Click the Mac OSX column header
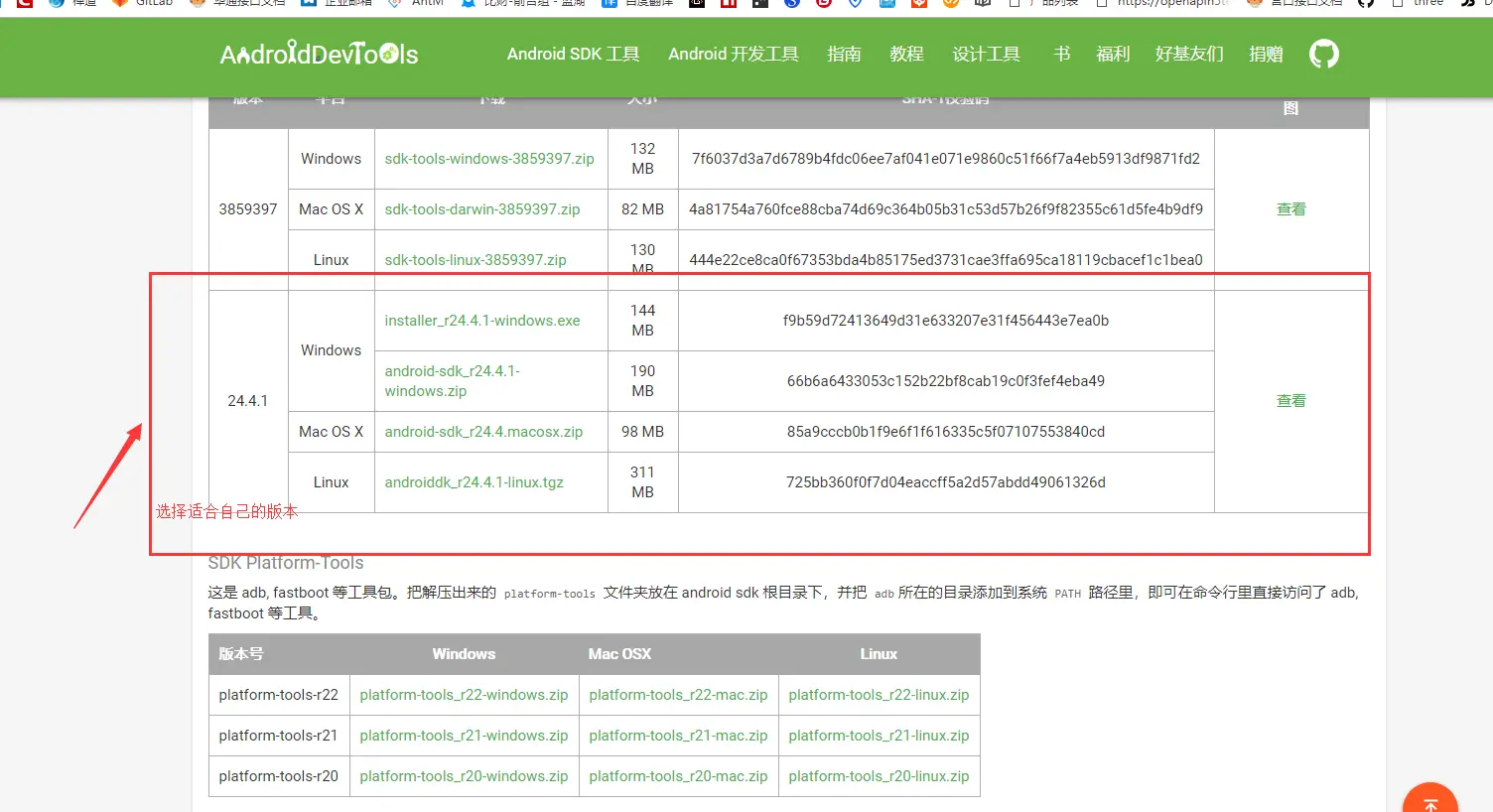This screenshot has width=1493, height=812. tap(619, 654)
